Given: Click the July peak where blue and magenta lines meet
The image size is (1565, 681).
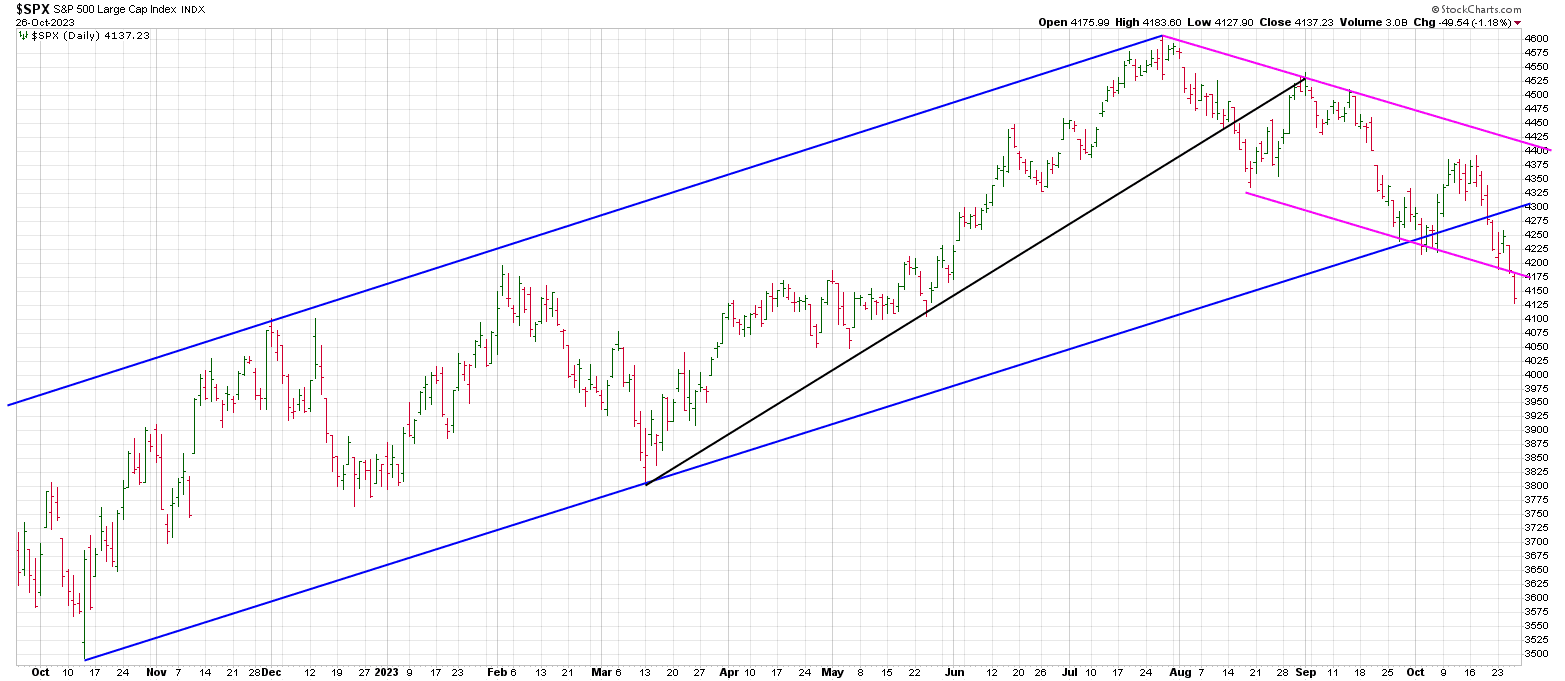Looking at the screenshot, I should point(1162,36).
